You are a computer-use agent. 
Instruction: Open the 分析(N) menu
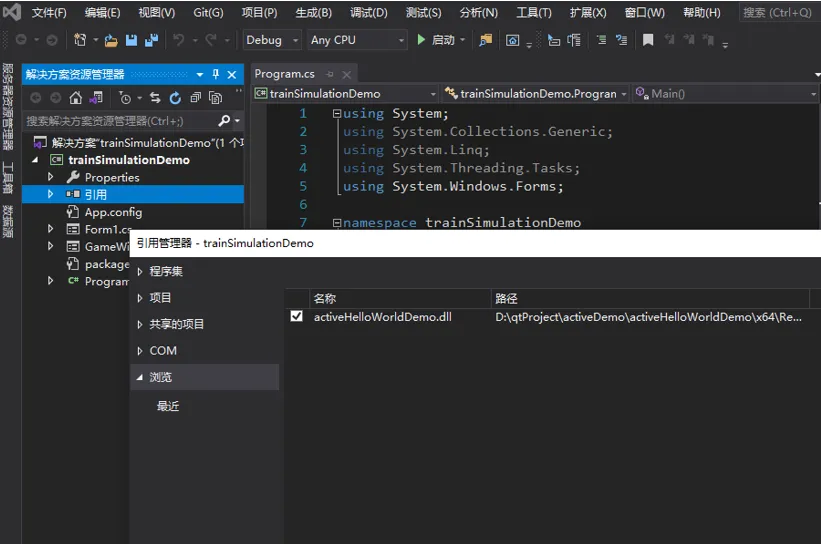[478, 13]
